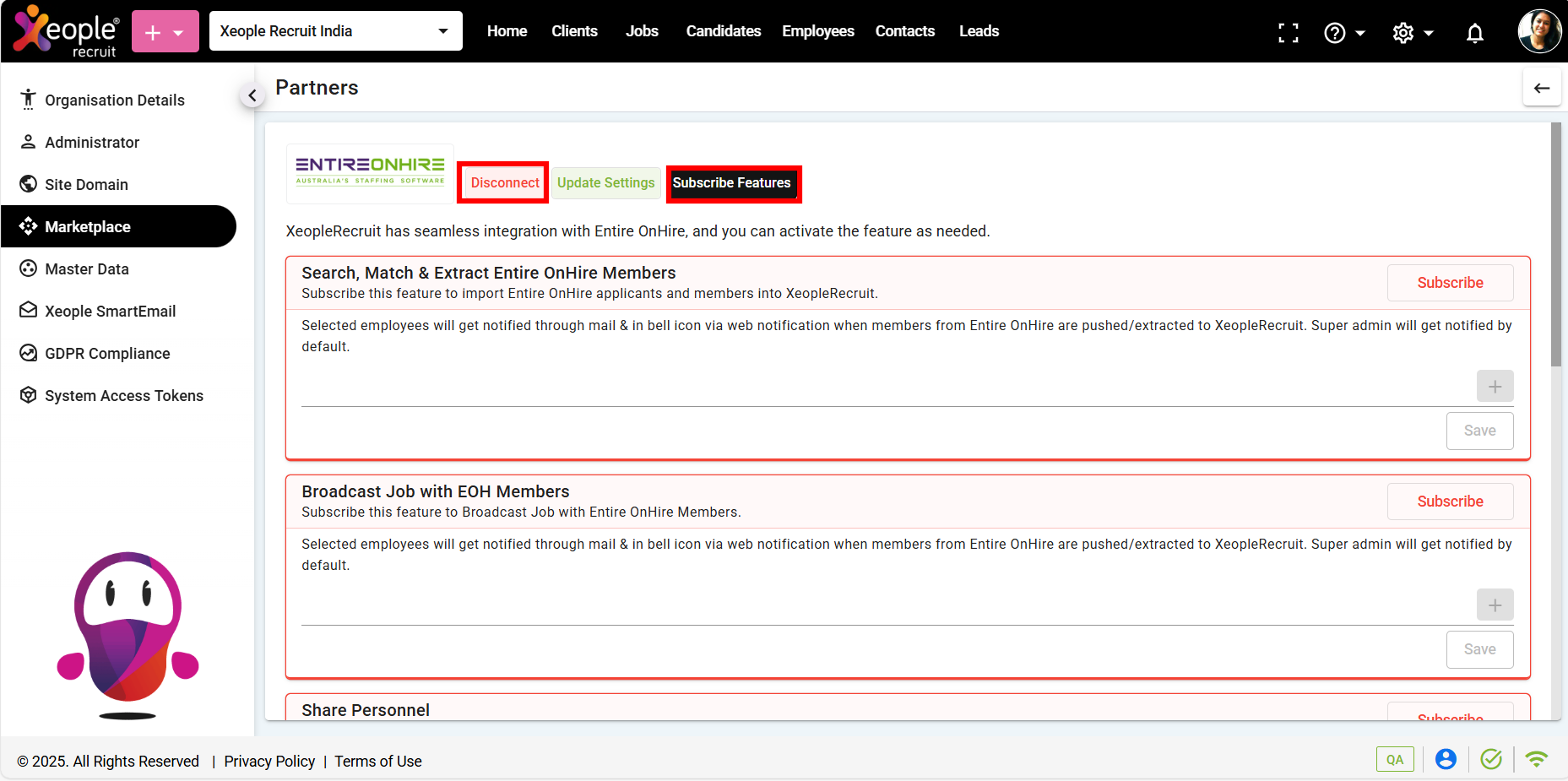Subscribe to Broadcast Job with EOH Members
The image size is (1568, 781).
point(1450,502)
